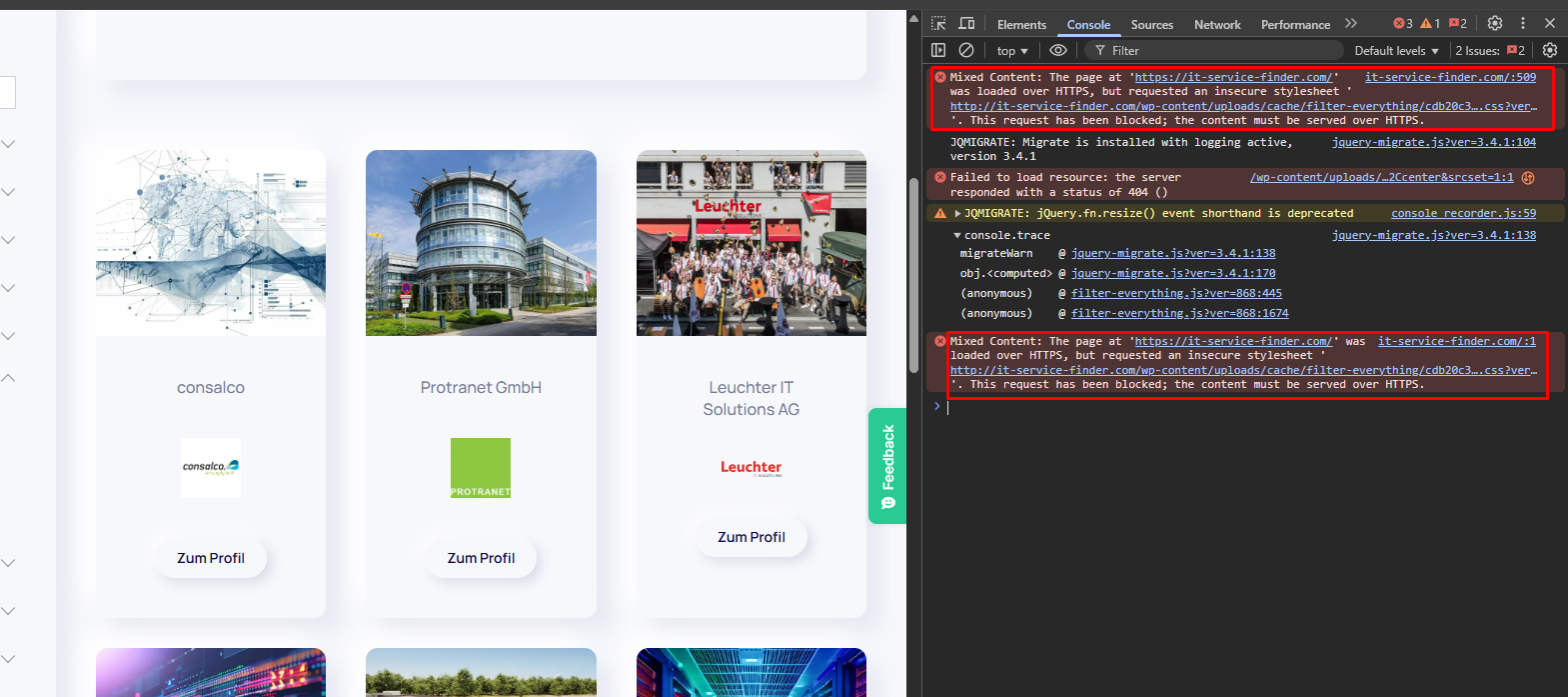Image resolution: width=1568 pixels, height=697 pixels.
Task: Collapse the expanded filter section with the up chevron
Action: 8,378
